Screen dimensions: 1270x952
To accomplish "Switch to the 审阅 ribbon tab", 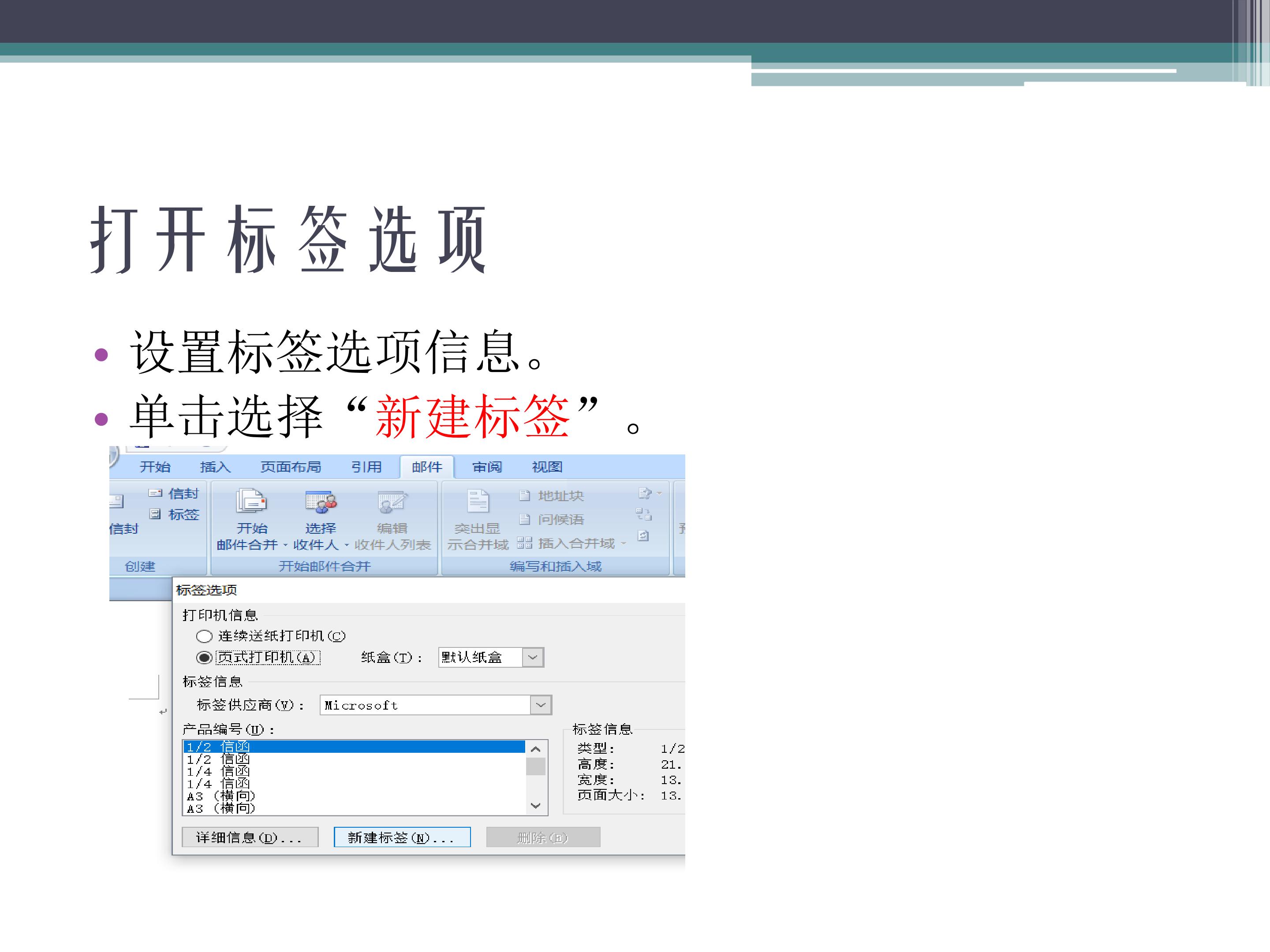I will click(487, 467).
